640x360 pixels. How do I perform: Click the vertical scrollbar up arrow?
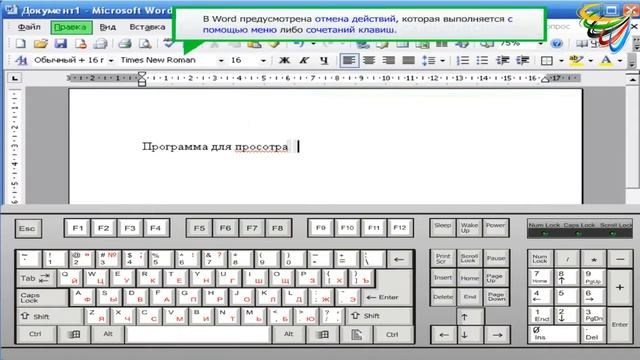pos(632,79)
